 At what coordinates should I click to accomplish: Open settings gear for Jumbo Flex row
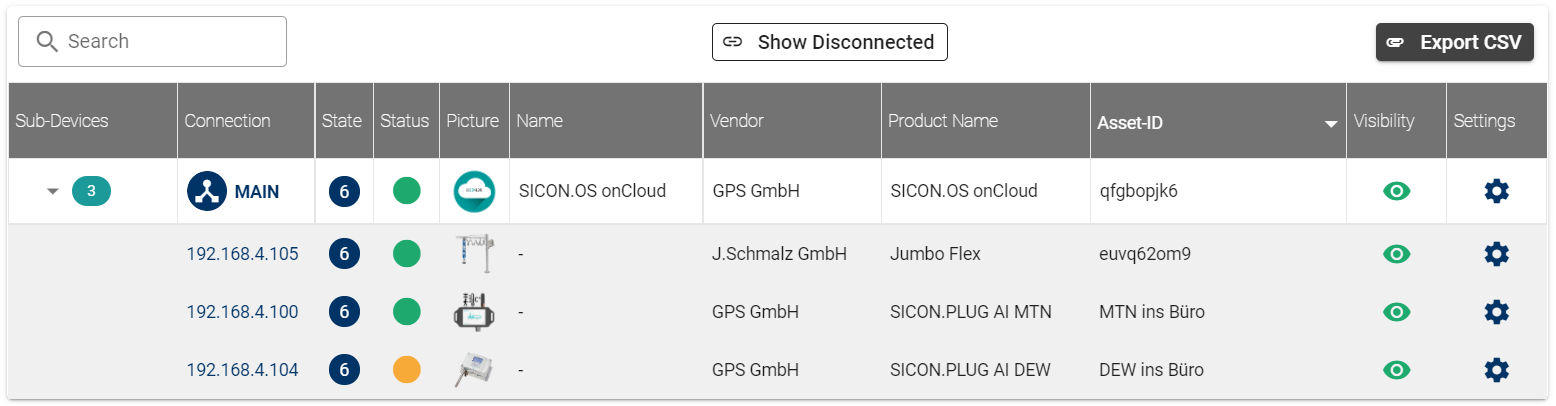pyautogui.click(x=1496, y=254)
